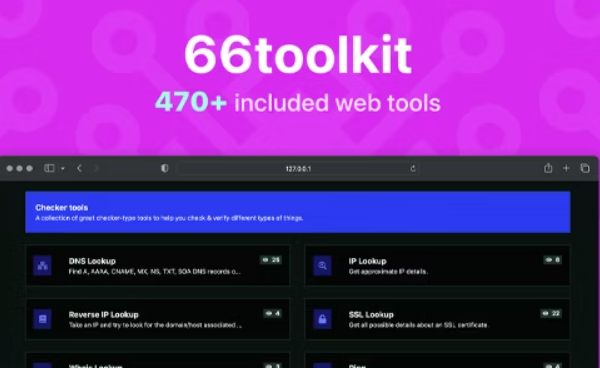Show tab overview in browser toolbar

click(585, 168)
